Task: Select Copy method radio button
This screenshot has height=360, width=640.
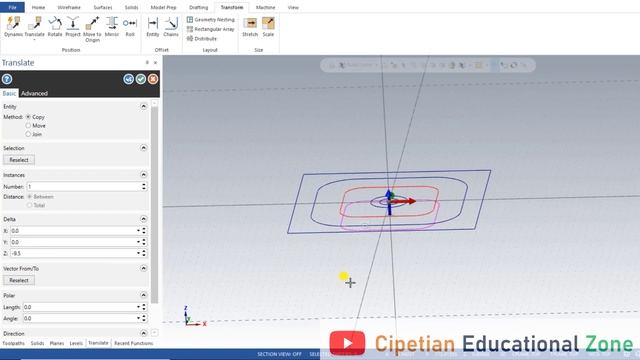Action: click(x=28, y=117)
